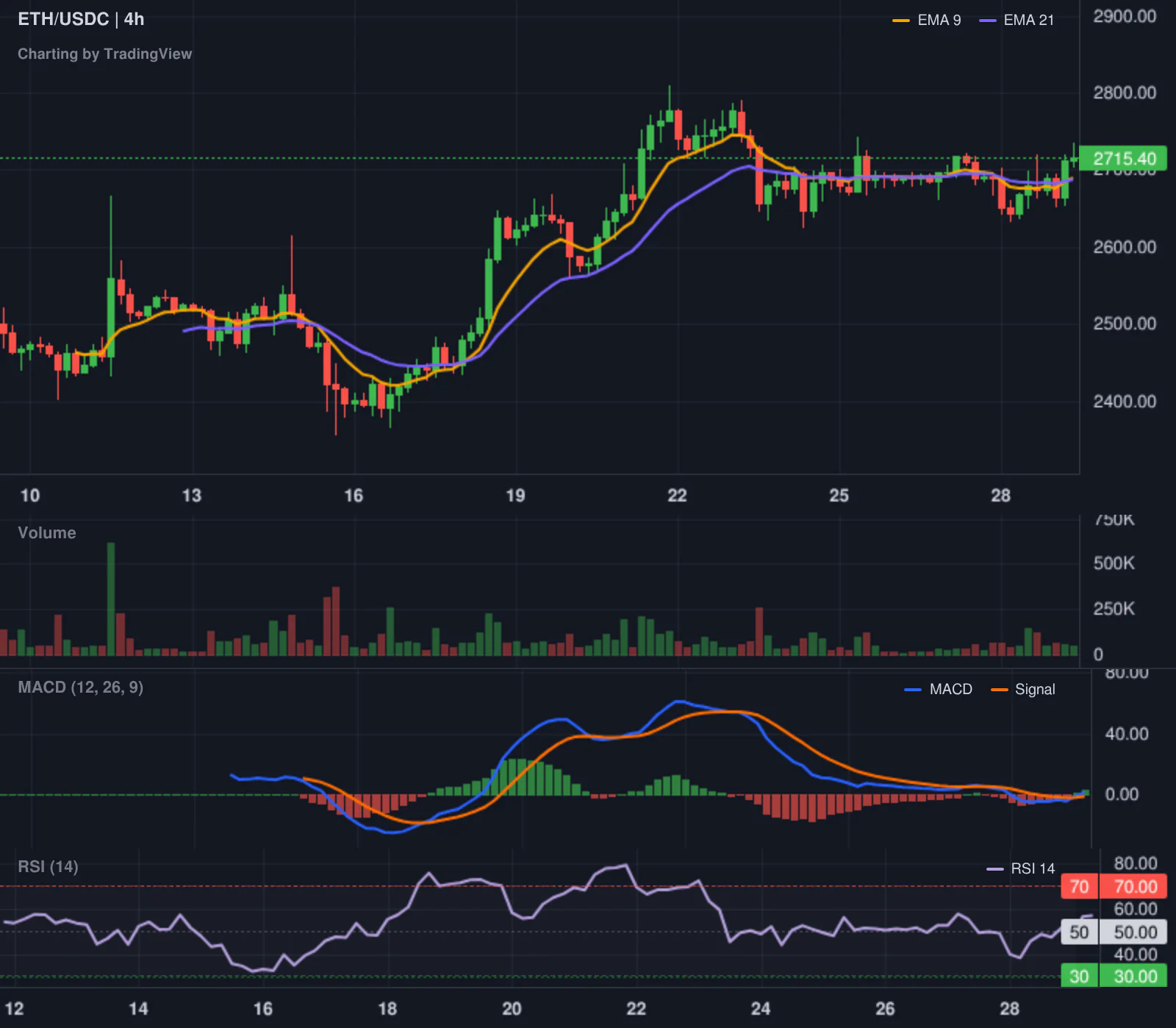
Task: Open the Charting by TradingView link
Action: click(x=104, y=54)
